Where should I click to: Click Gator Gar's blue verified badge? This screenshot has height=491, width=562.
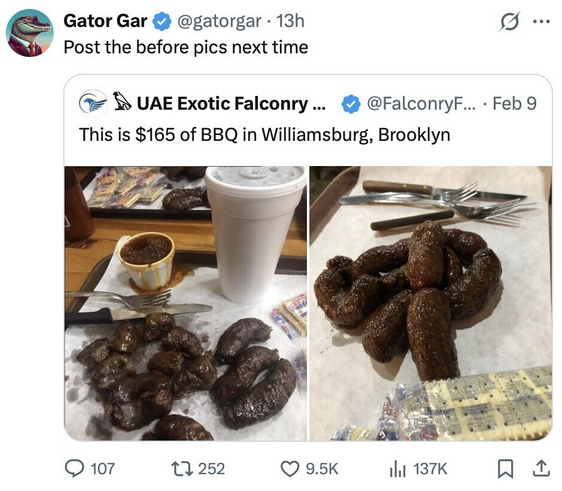click(162, 21)
